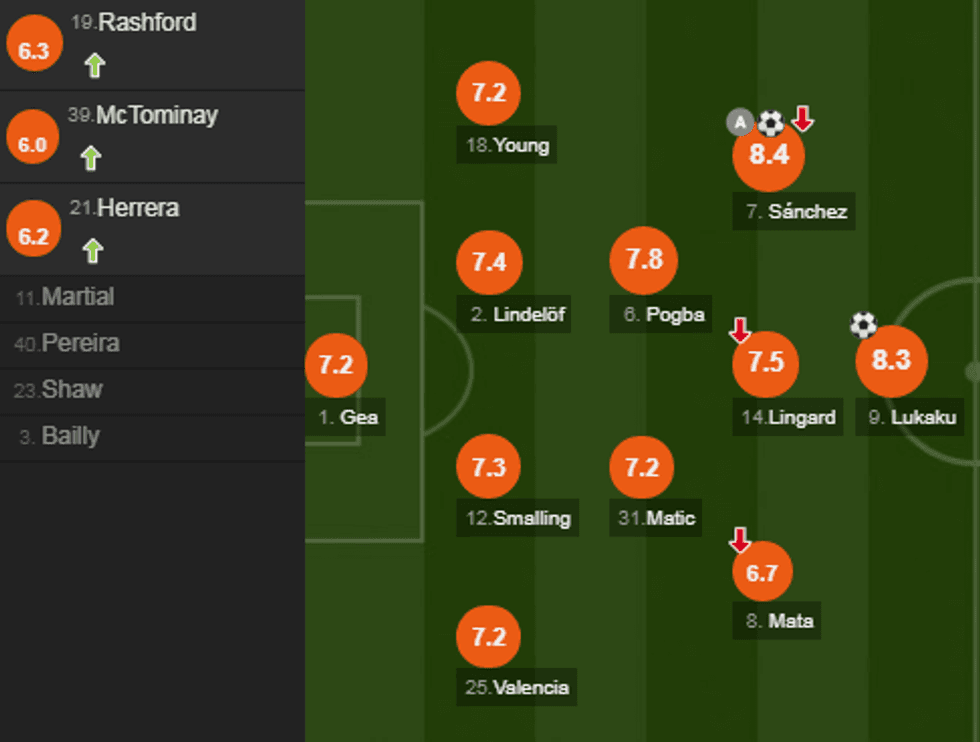Screen dimensions: 980x742
Task: Click Herrera's green substituted-on arrow
Action: [93, 250]
